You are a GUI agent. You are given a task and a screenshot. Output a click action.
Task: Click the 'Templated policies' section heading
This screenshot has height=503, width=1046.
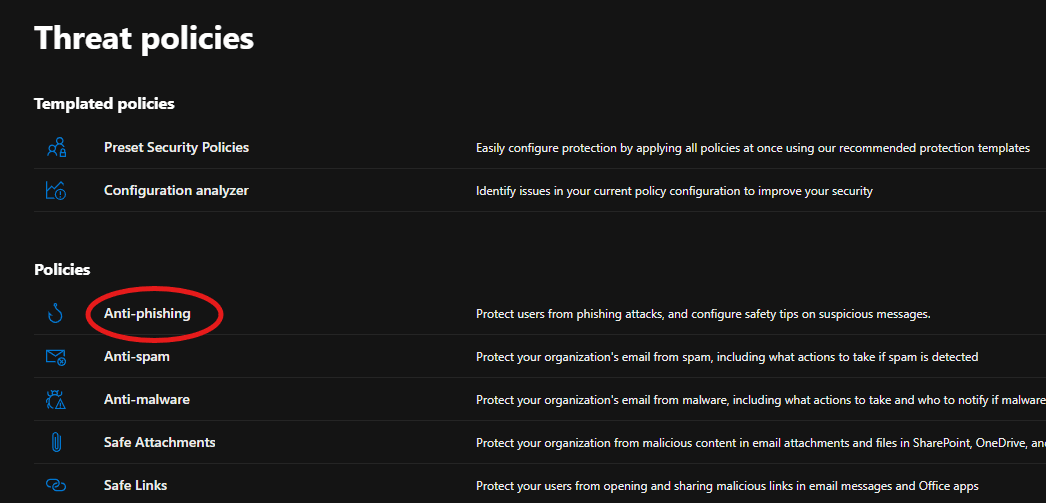[x=104, y=104]
